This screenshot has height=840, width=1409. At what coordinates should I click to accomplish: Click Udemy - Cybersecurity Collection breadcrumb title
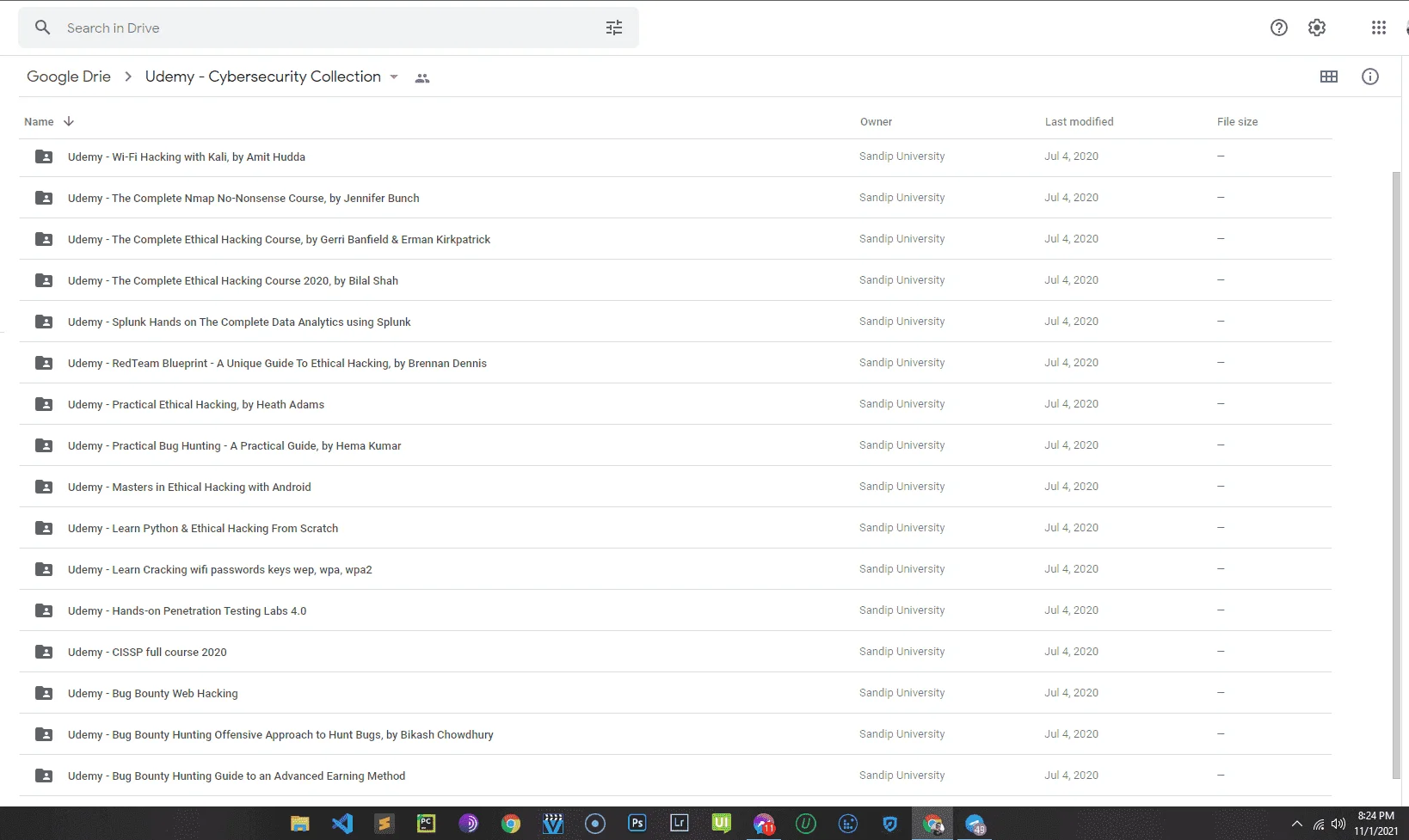[263, 77]
